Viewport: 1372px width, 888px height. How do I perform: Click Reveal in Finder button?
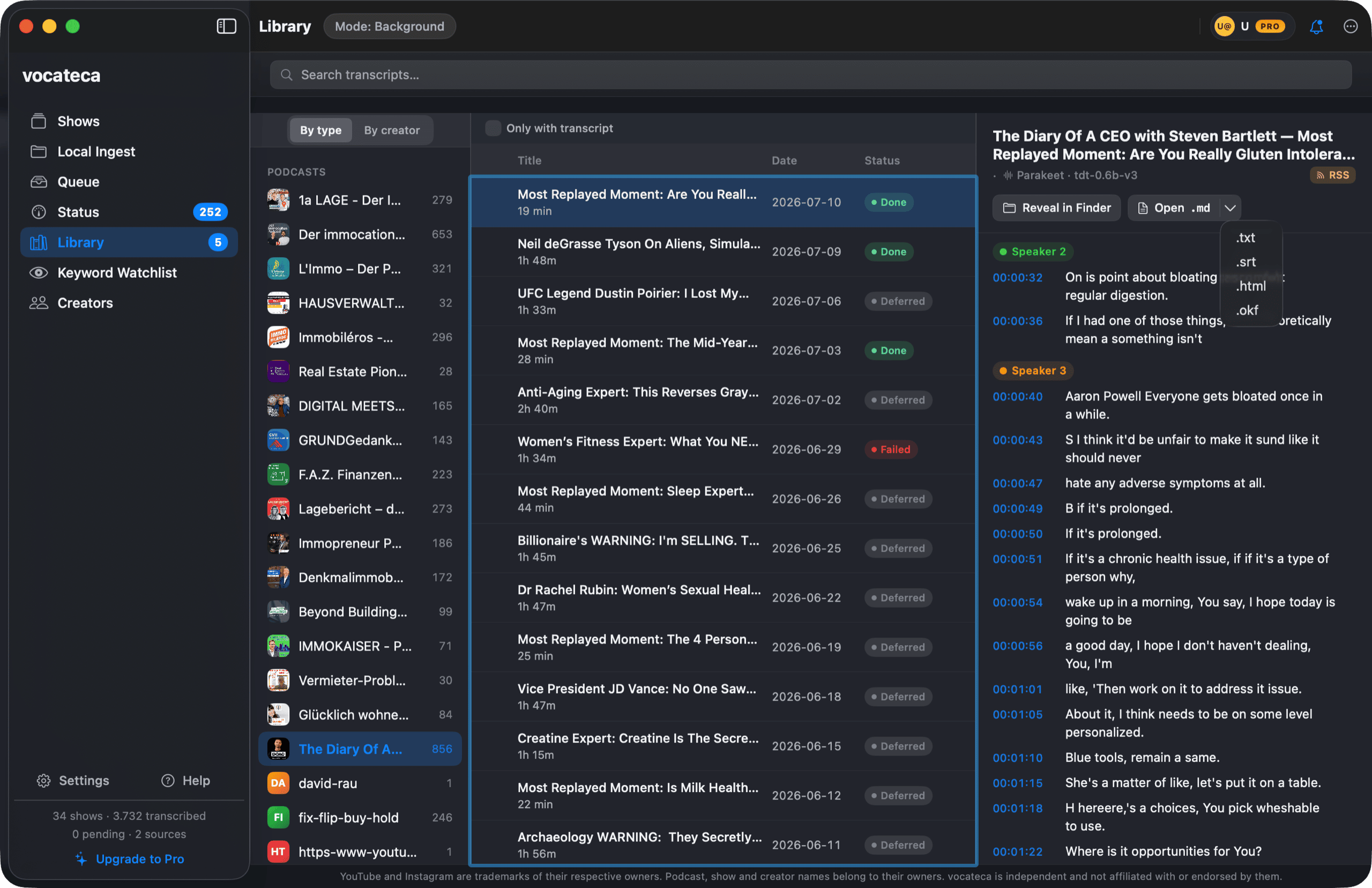point(1056,208)
